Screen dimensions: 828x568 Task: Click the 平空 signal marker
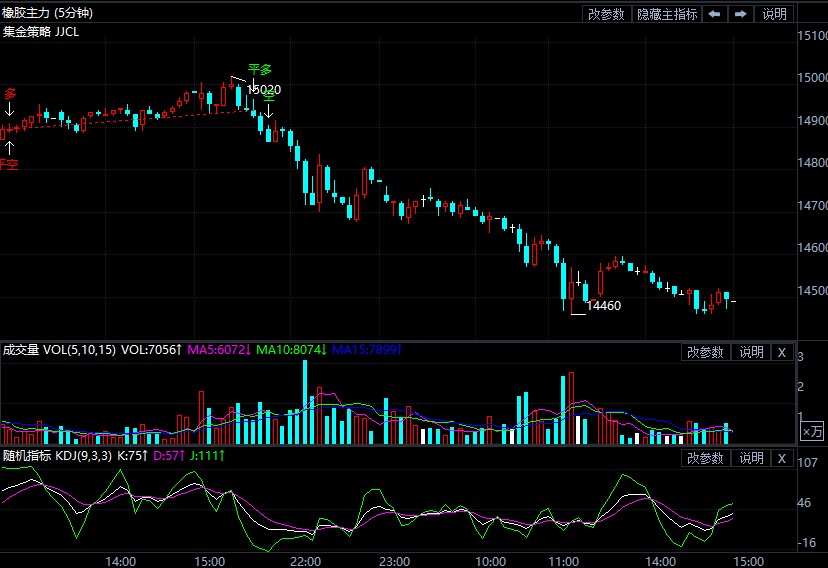pos(9,163)
